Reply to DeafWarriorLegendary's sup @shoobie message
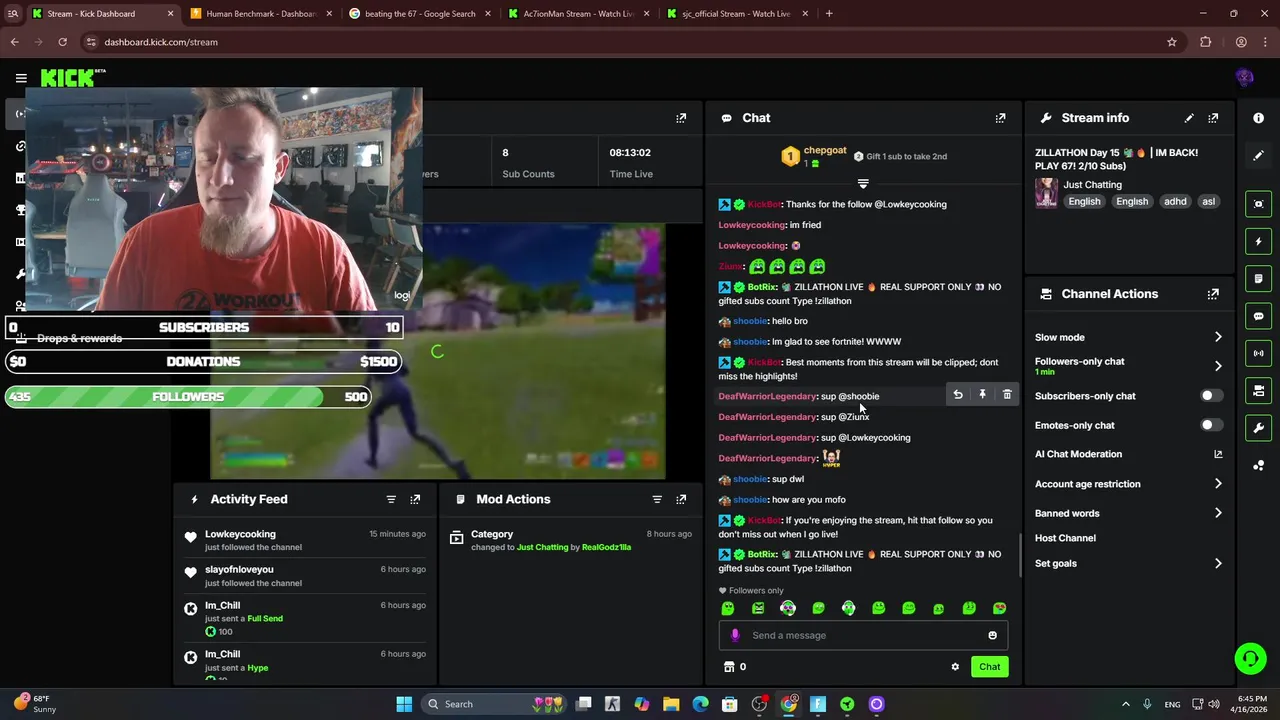Viewport: 1280px width, 720px height. coord(958,395)
